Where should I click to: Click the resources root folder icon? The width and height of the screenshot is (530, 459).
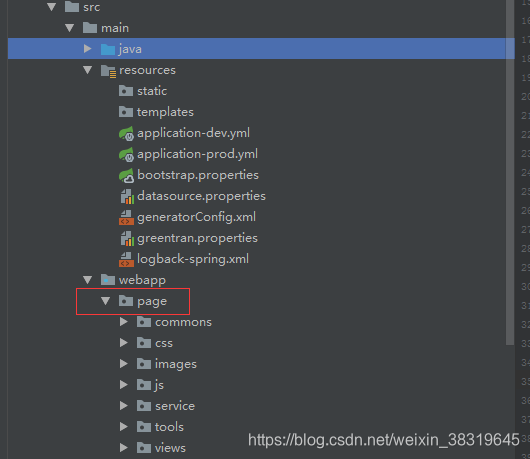pyautogui.click(x=109, y=71)
